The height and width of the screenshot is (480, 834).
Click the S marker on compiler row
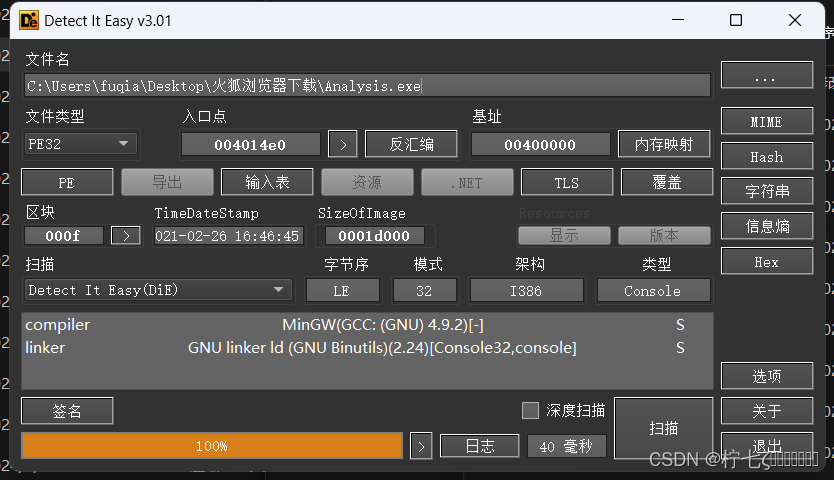point(680,325)
